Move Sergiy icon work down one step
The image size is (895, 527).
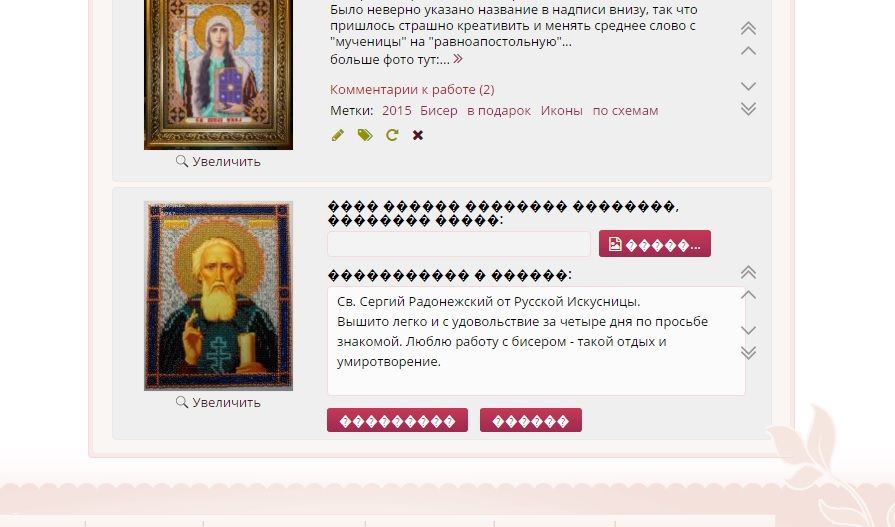tap(748, 330)
